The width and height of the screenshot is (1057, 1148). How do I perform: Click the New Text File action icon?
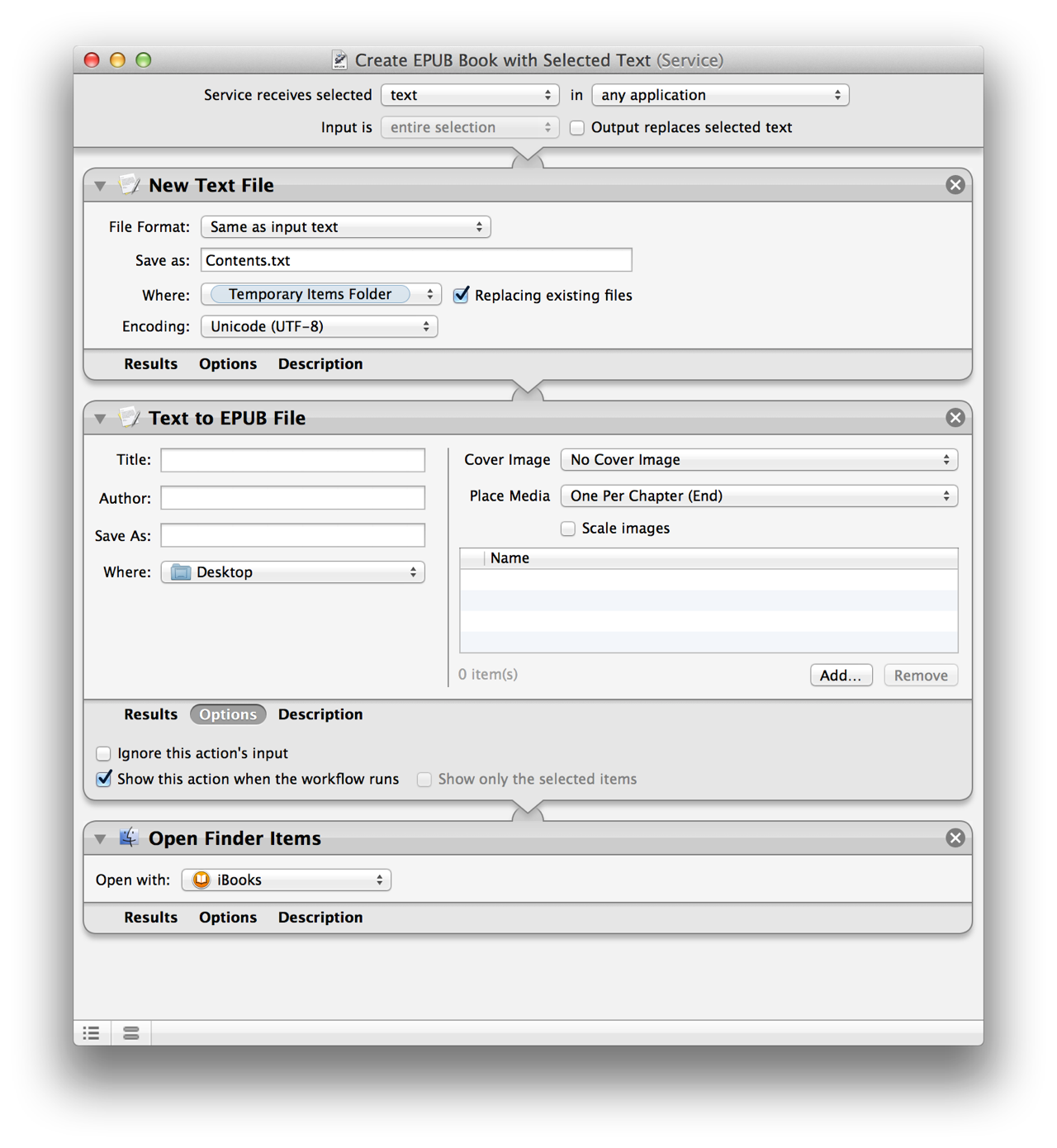pyautogui.click(x=129, y=184)
